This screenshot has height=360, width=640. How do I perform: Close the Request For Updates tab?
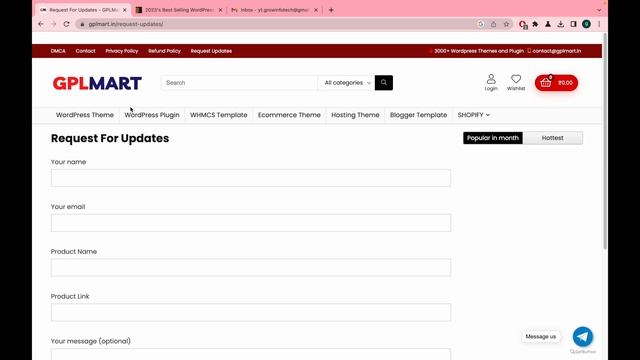(124, 10)
